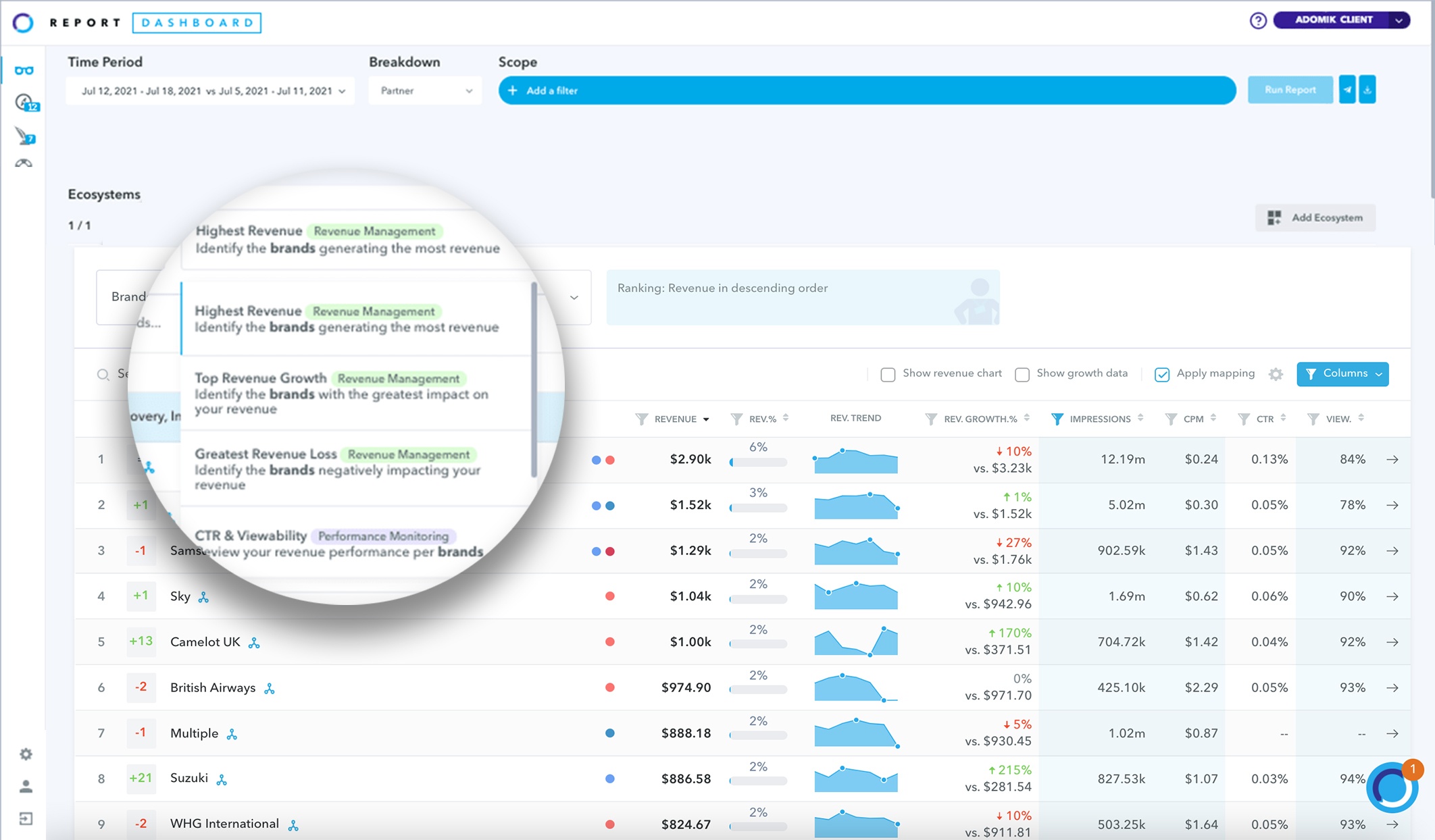1435x840 pixels.
Task: Toggle sort on Impressions column
Action: click(1140, 419)
